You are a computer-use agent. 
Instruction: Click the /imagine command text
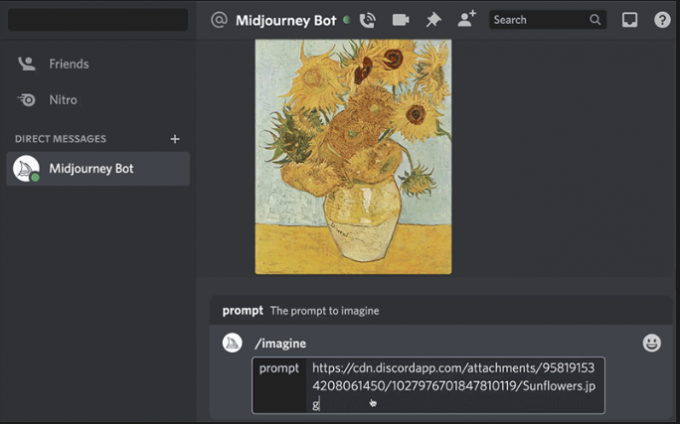pos(280,343)
